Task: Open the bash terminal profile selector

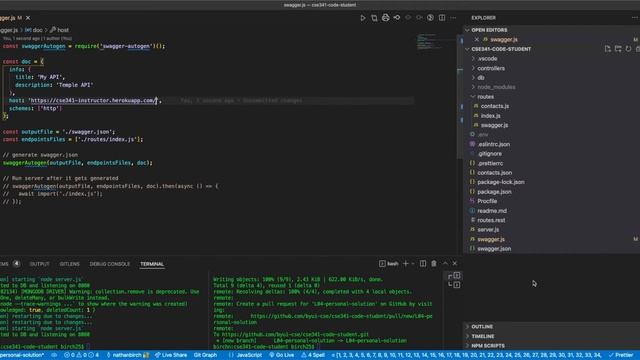Action: [x=389, y=264]
